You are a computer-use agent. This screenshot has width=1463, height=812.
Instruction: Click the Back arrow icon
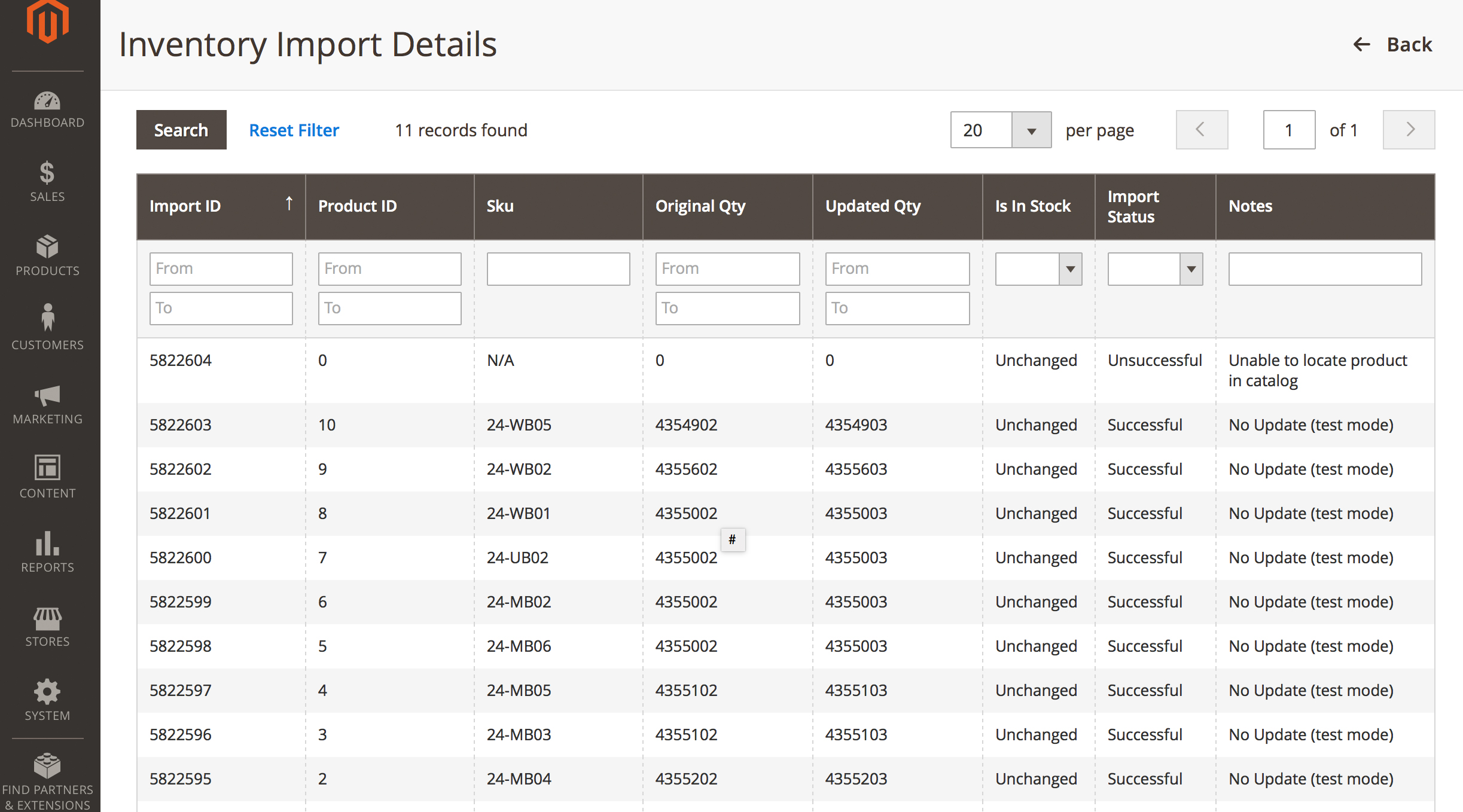pos(1362,44)
